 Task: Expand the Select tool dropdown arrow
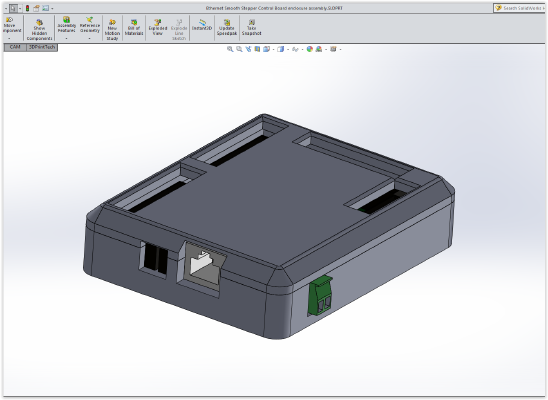pos(20,8)
